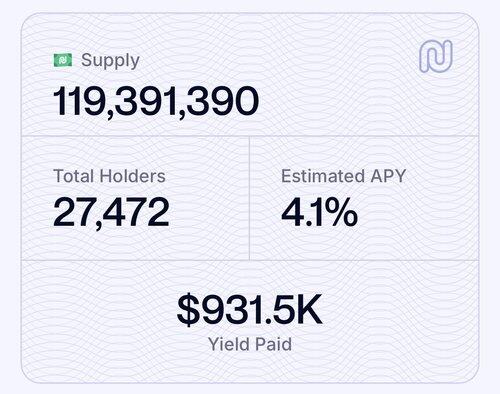Click the $931.5K yield amount
The height and width of the screenshot is (394, 500).
[x=250, y=309]
